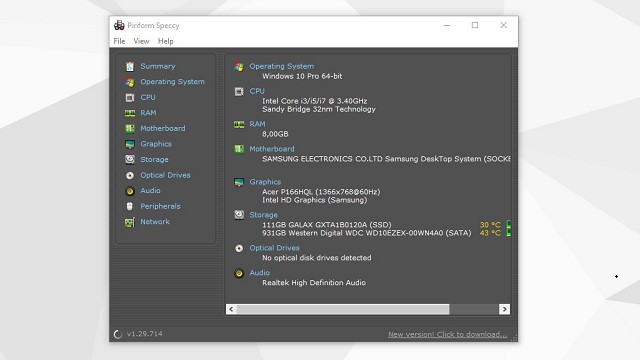Click the Motherboard icon in sidebar
Screen dimensions: 640x360
(x=130, y=129)
